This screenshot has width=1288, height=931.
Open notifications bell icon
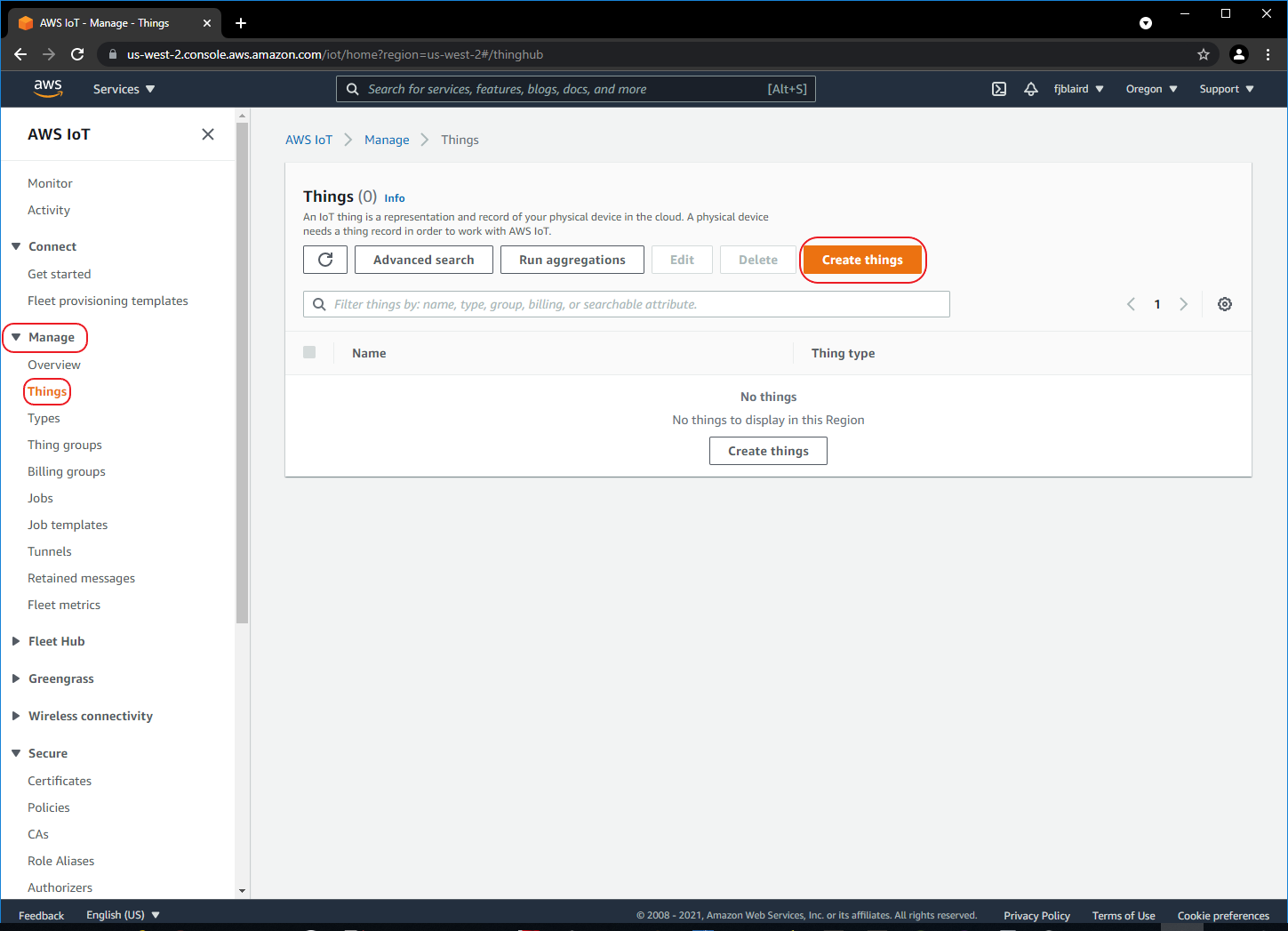[1031, 89]
